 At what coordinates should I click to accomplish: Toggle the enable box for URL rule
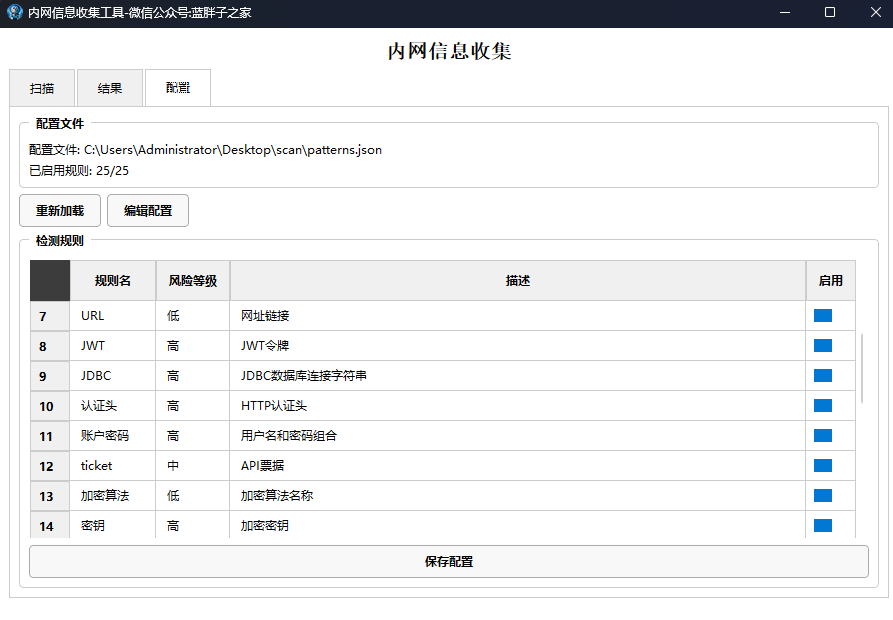pos(823,315)
